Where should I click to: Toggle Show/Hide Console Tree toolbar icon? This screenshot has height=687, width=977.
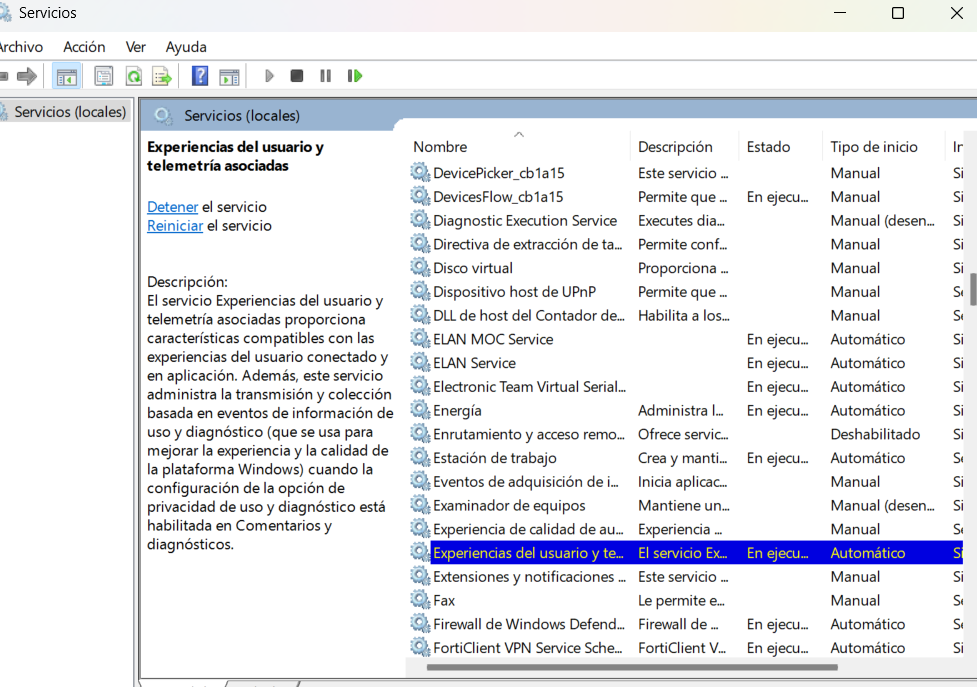tap(67, 77)
